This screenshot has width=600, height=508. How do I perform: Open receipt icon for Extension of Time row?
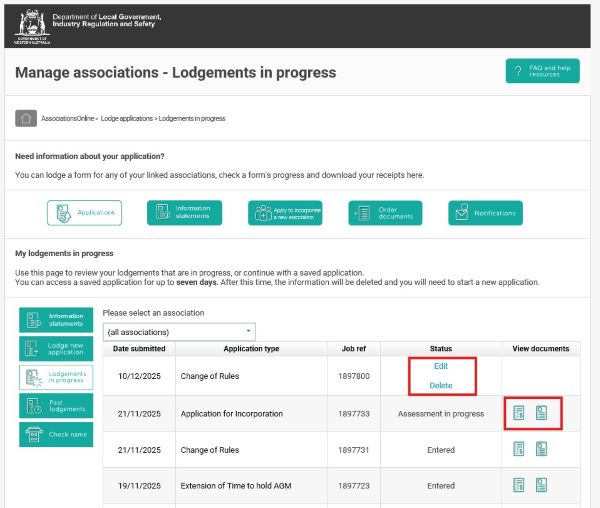[518, 485]
